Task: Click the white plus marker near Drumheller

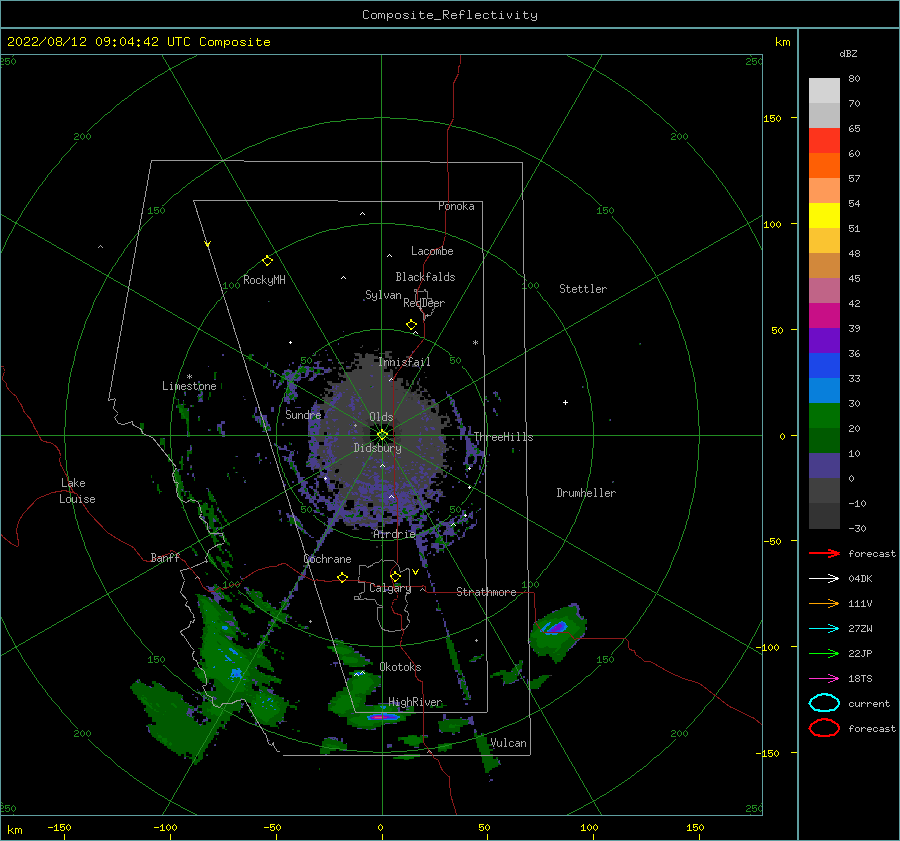Action: (x=565, y=402)
